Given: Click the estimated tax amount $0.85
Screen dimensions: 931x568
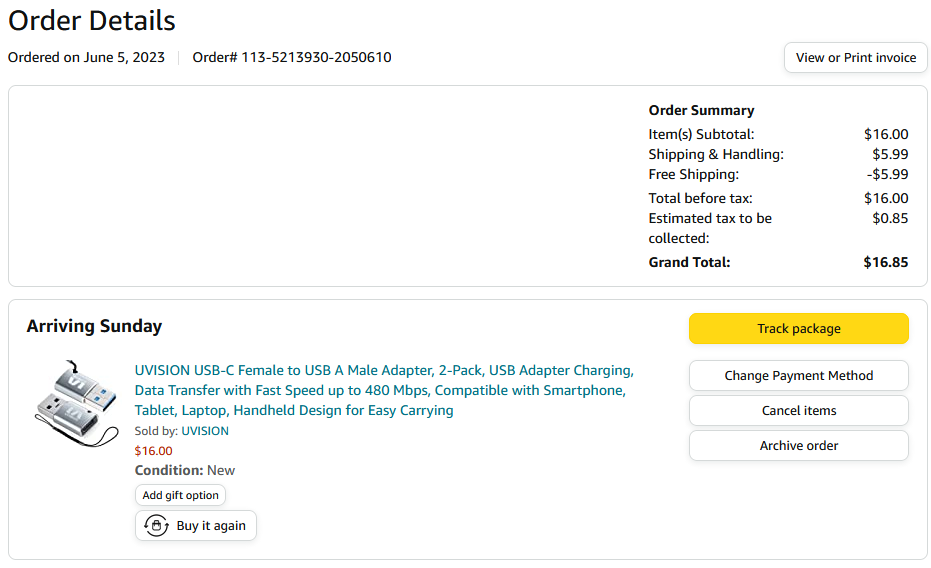Looking at the screenshot, I should pyautogui.click(x=890, y=218).
